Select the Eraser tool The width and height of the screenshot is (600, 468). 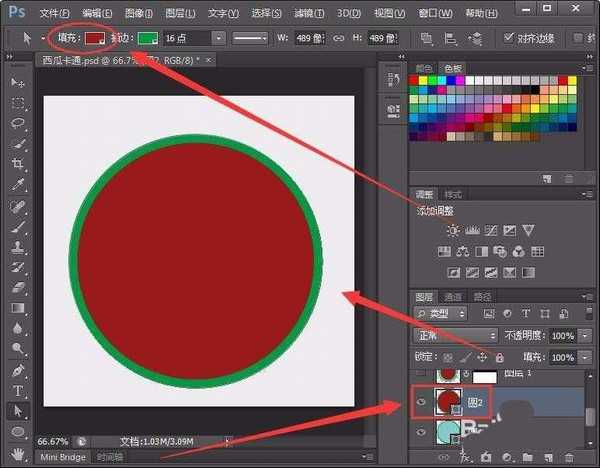coord(18,288)
